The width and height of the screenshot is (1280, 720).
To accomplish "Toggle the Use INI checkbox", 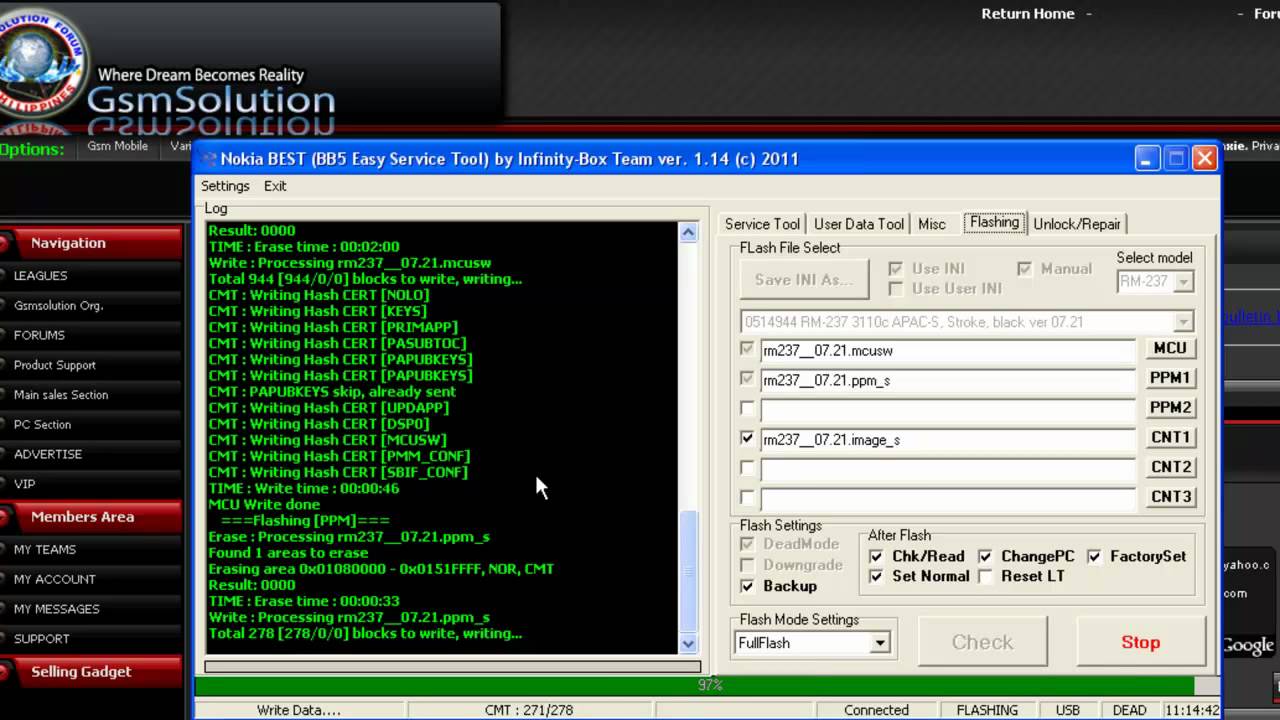I will pyautogui.click(x=895, y=269).
